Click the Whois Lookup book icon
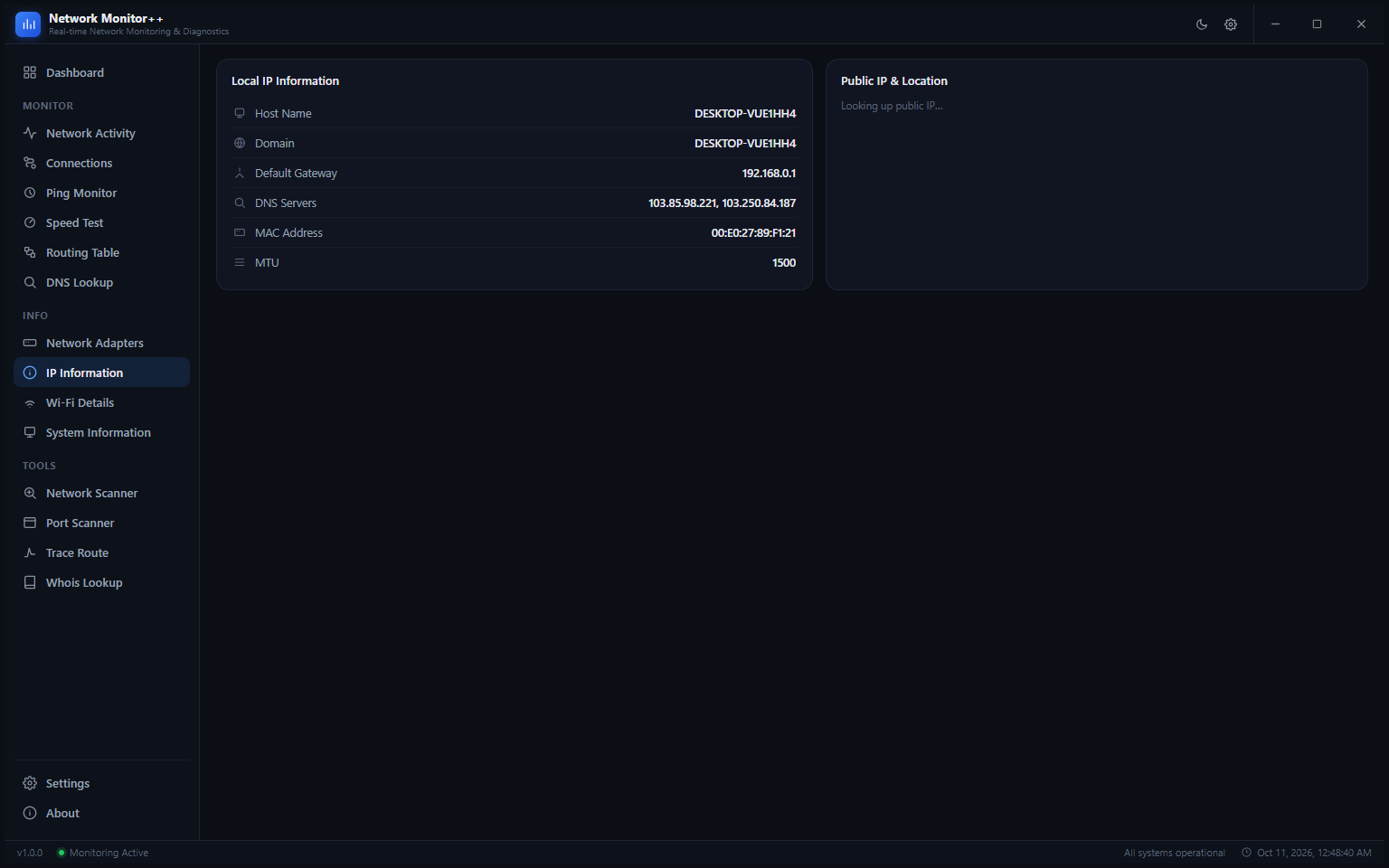1389x868 pixels. (30, 582)
